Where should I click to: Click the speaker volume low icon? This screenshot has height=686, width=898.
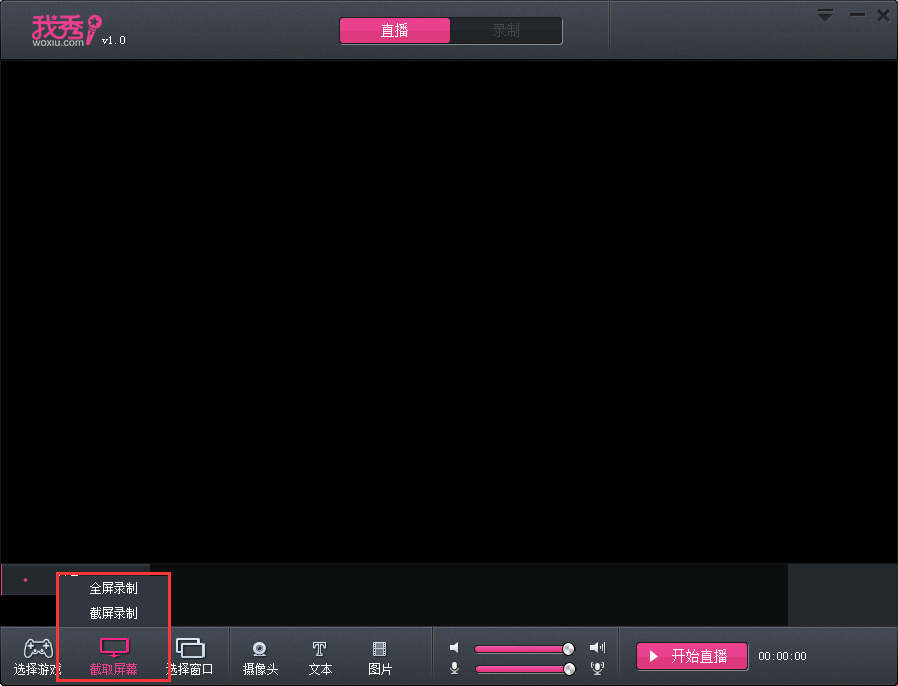(x=454, y=648)
